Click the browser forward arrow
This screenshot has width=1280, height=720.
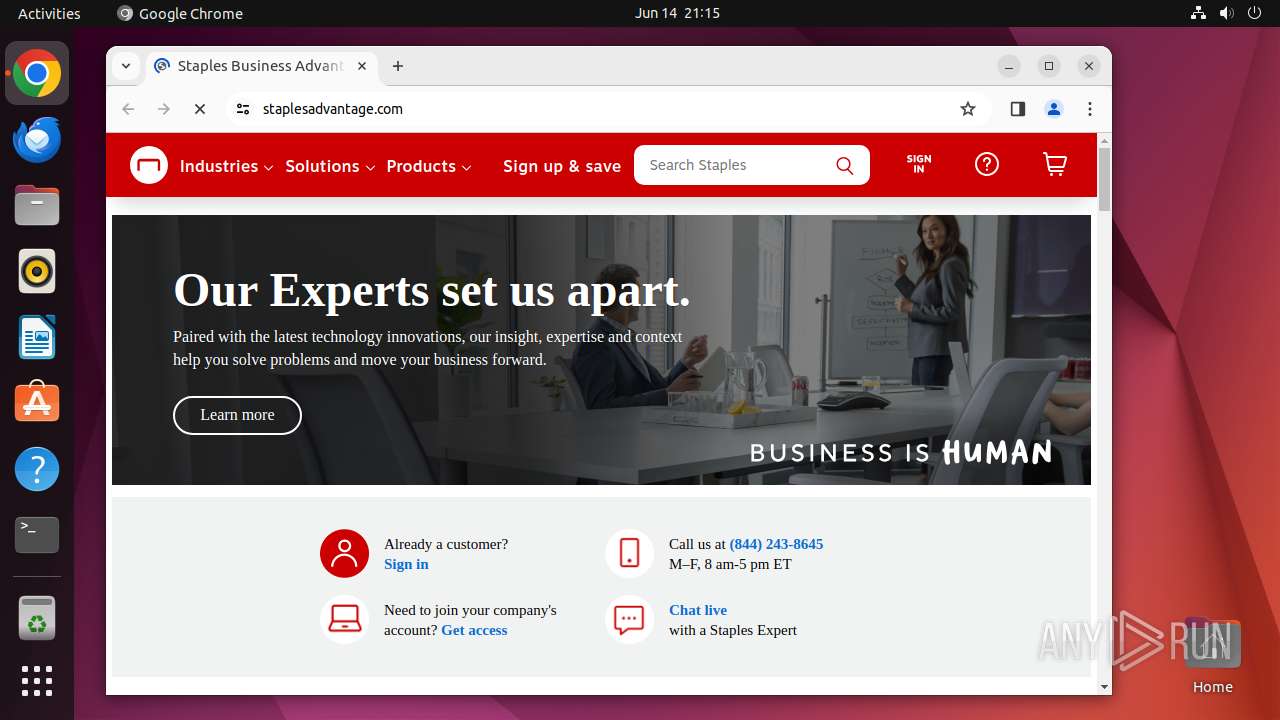(x=164, y=109)
